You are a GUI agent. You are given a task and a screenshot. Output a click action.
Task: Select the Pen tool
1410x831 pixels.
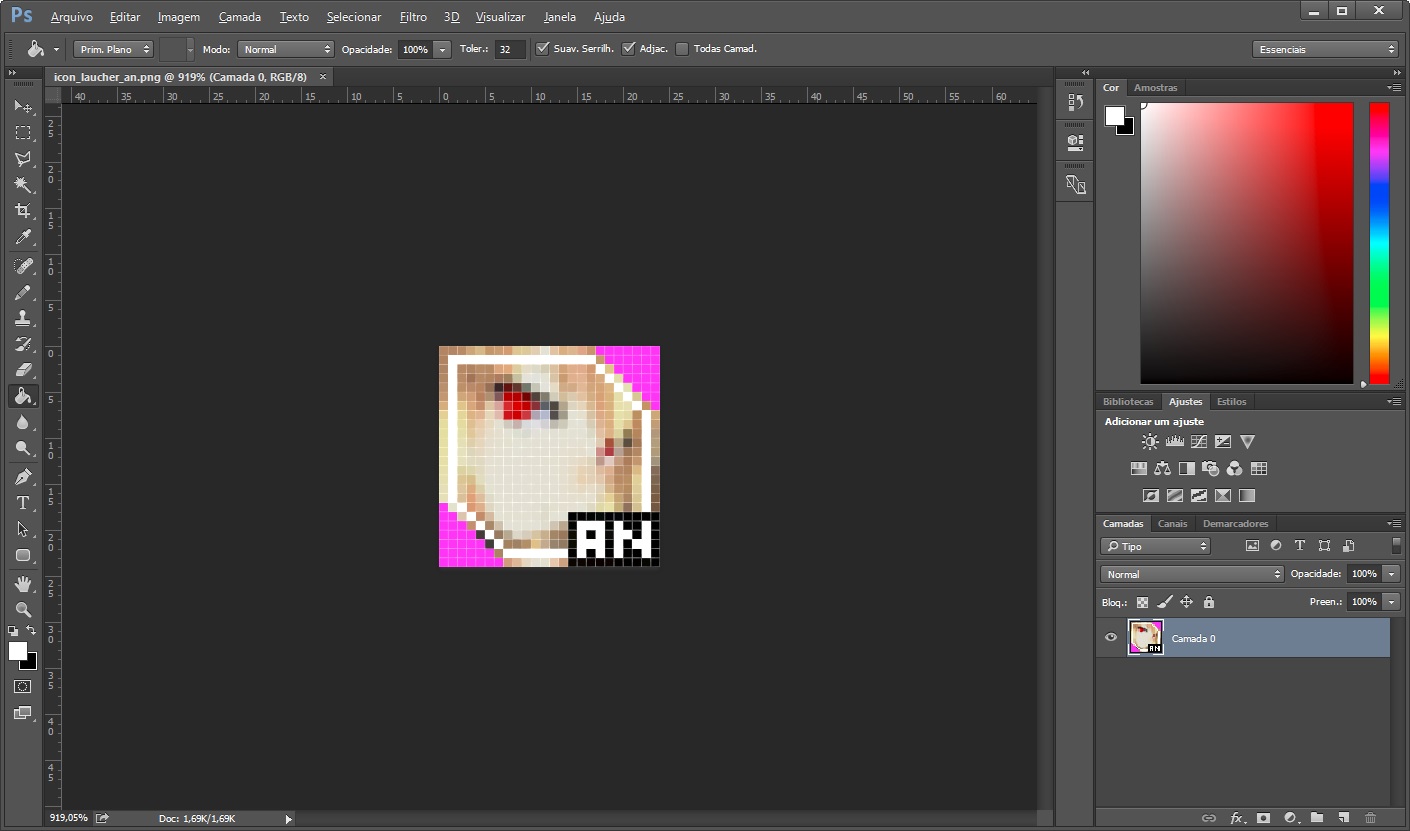coord(22,476)
